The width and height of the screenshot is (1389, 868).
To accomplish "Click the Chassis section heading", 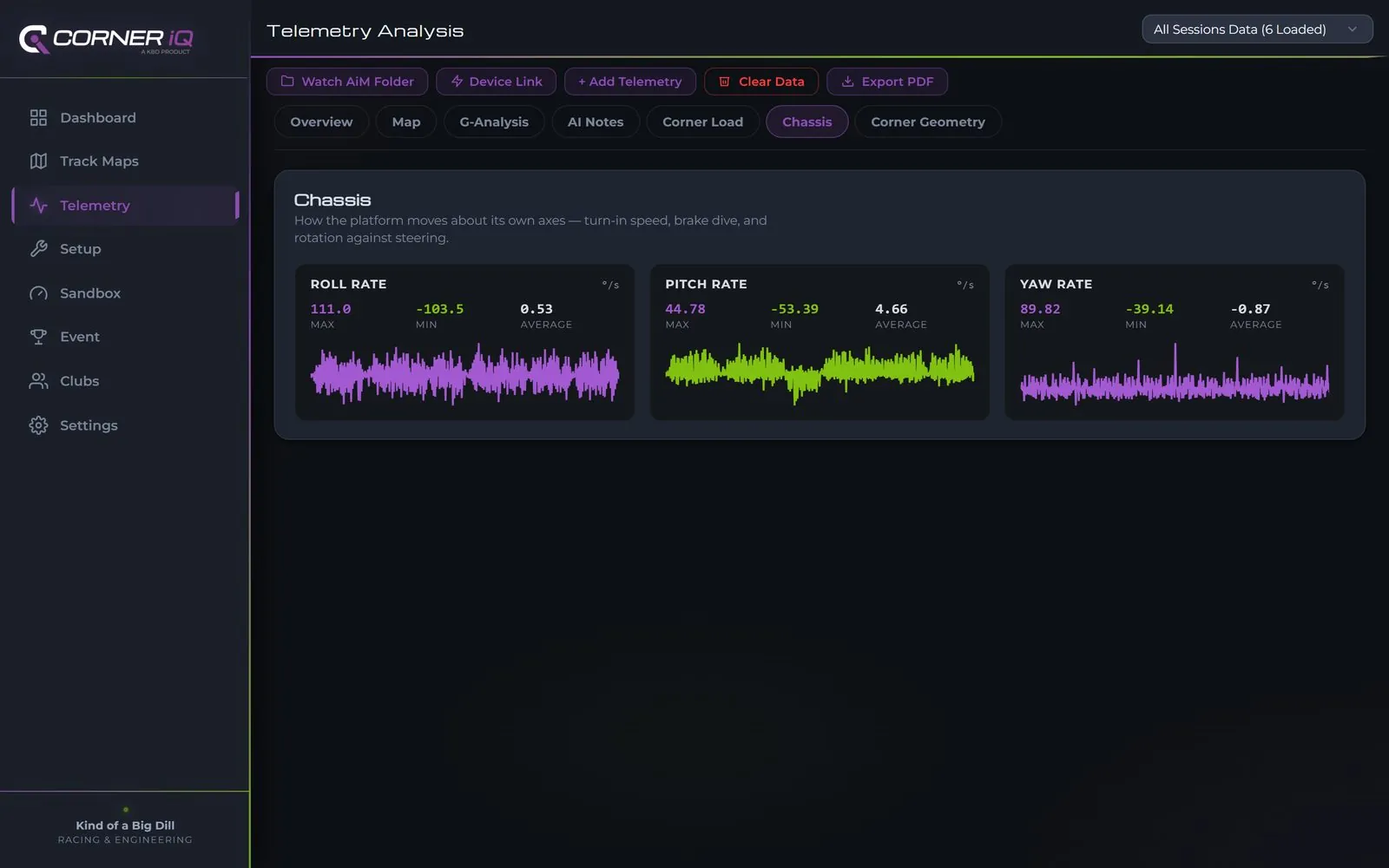I will (x=332, y=200).
